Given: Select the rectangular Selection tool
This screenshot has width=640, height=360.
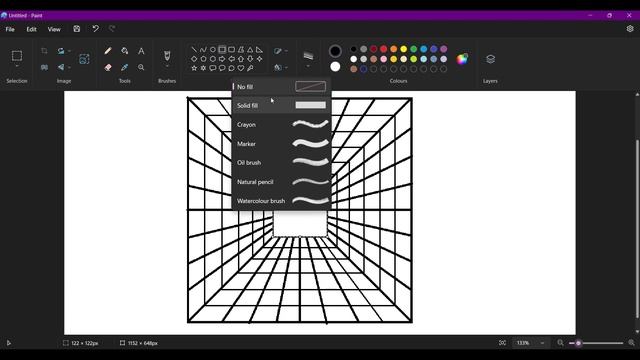Looking at the screenshot, I should pos(17,56).
